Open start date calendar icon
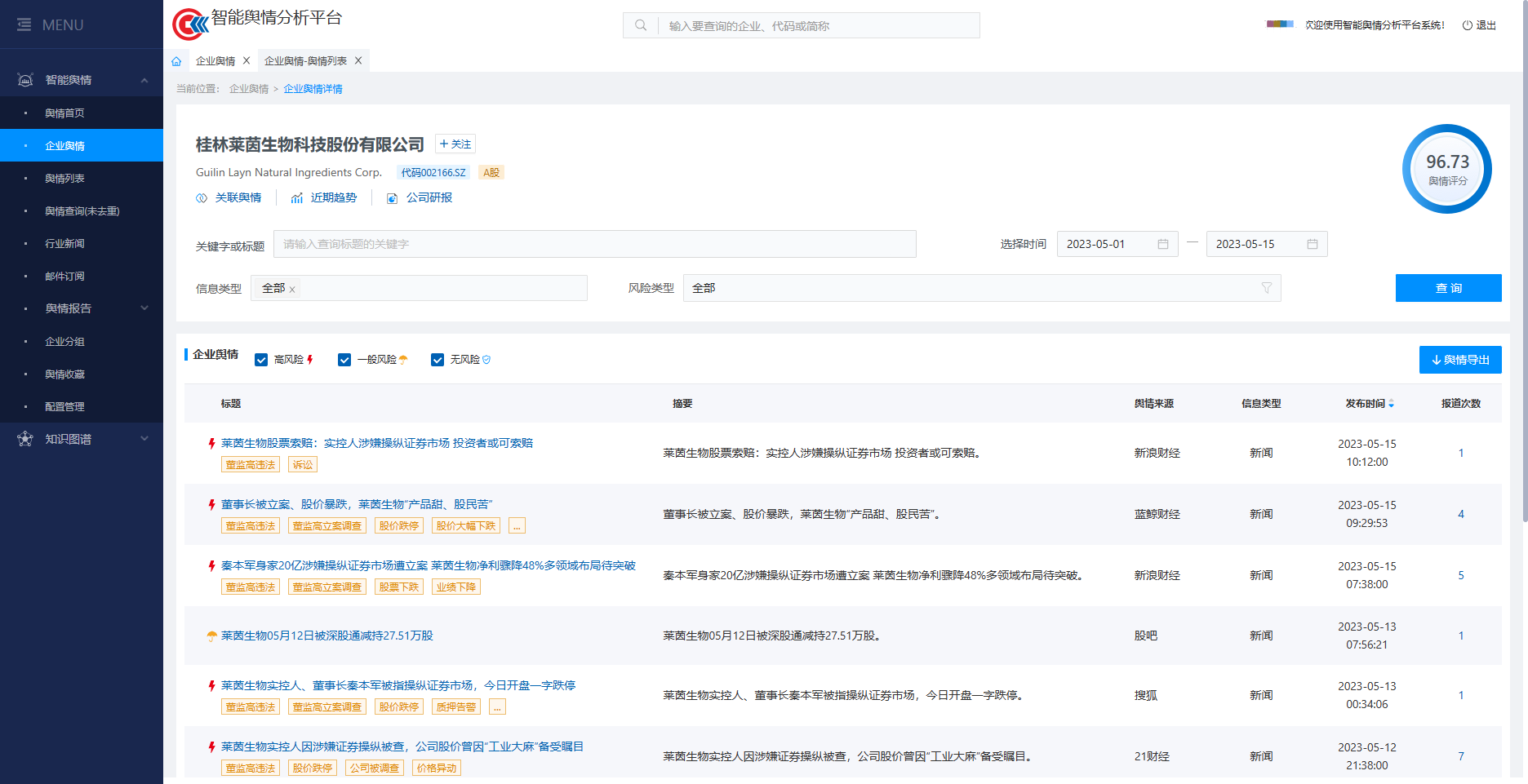Screen dimensions: 1528x784 tap(1163, 244)
